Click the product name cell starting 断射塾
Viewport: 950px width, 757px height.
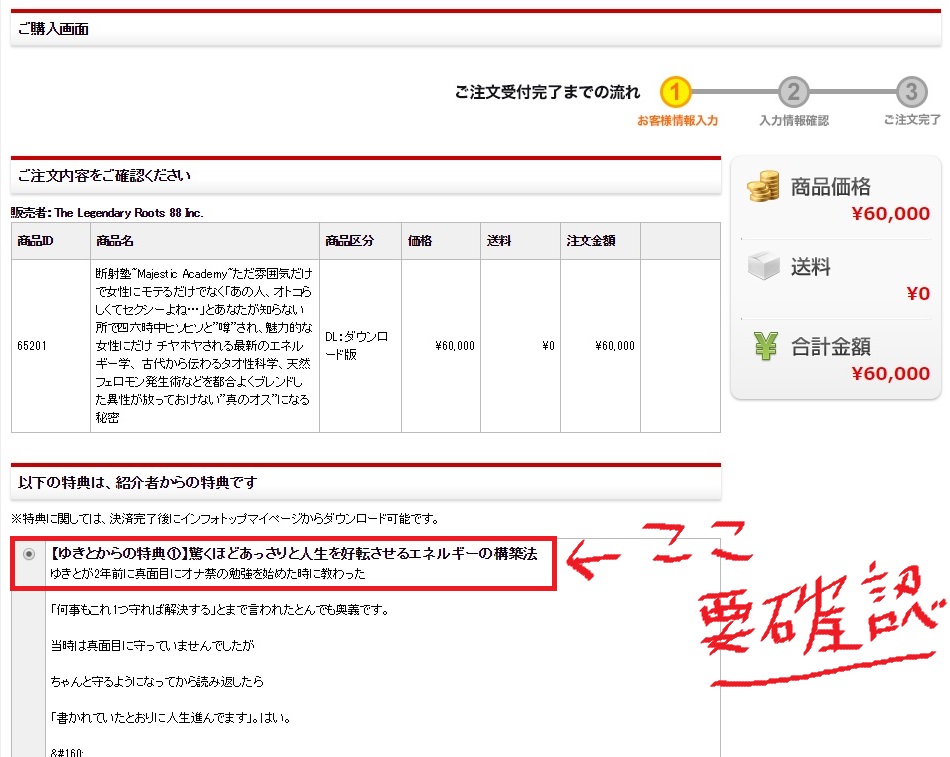click(205, 346)
